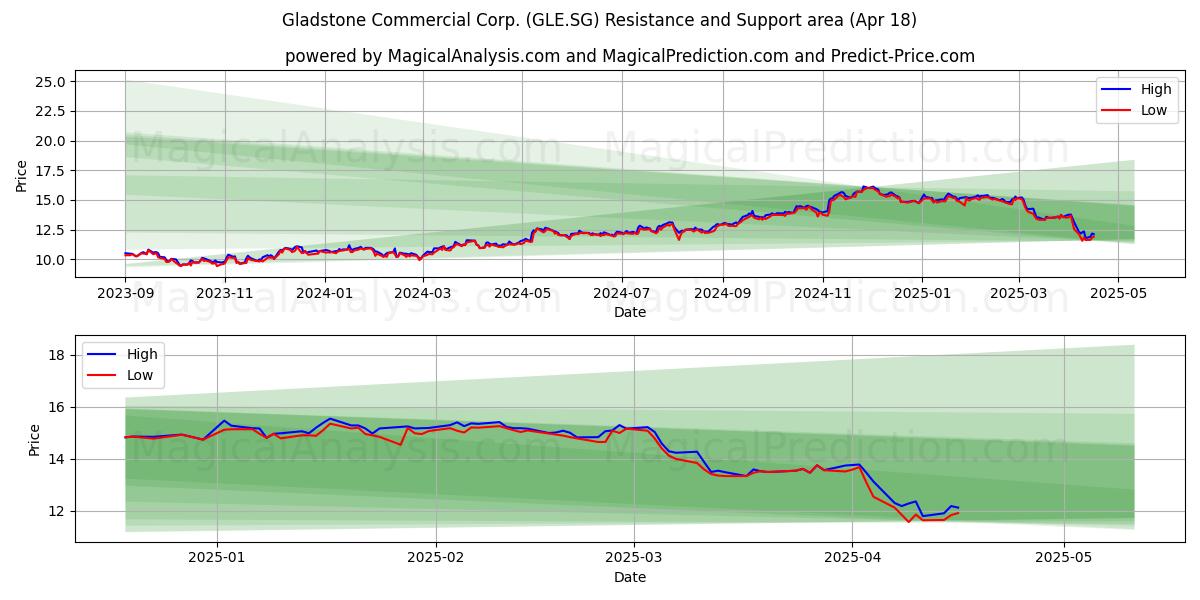Click the 2023-09 date tick label
Screen dimensions: 1200x600
pos(125,293)
